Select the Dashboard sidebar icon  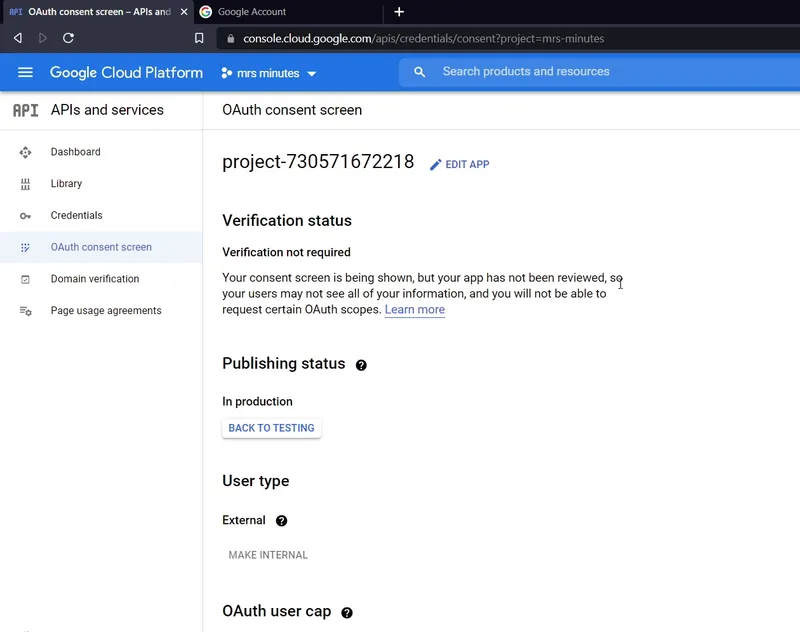[23, 152]
